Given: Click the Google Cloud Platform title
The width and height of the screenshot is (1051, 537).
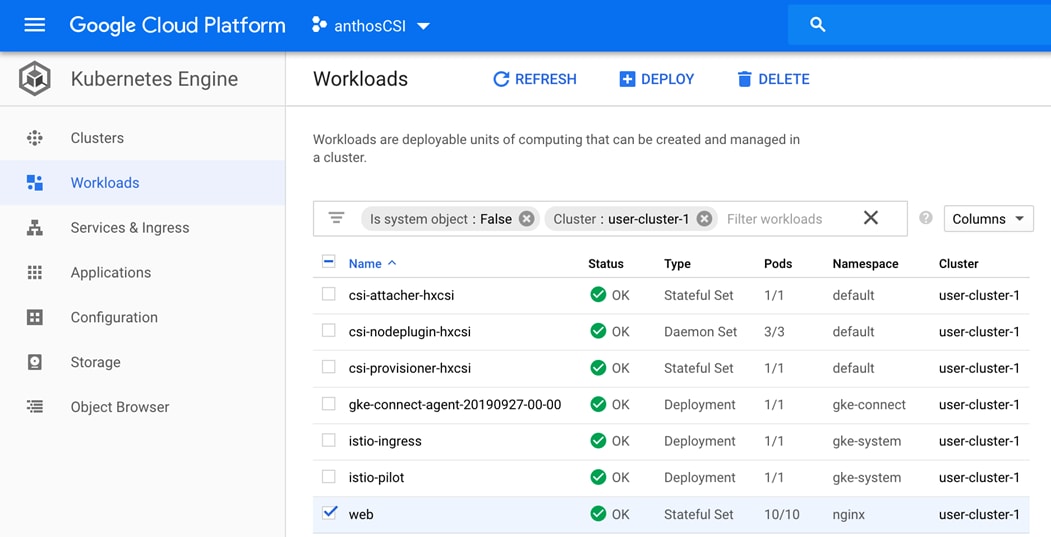Looking at the screenshot, I should tap(178, 25).
